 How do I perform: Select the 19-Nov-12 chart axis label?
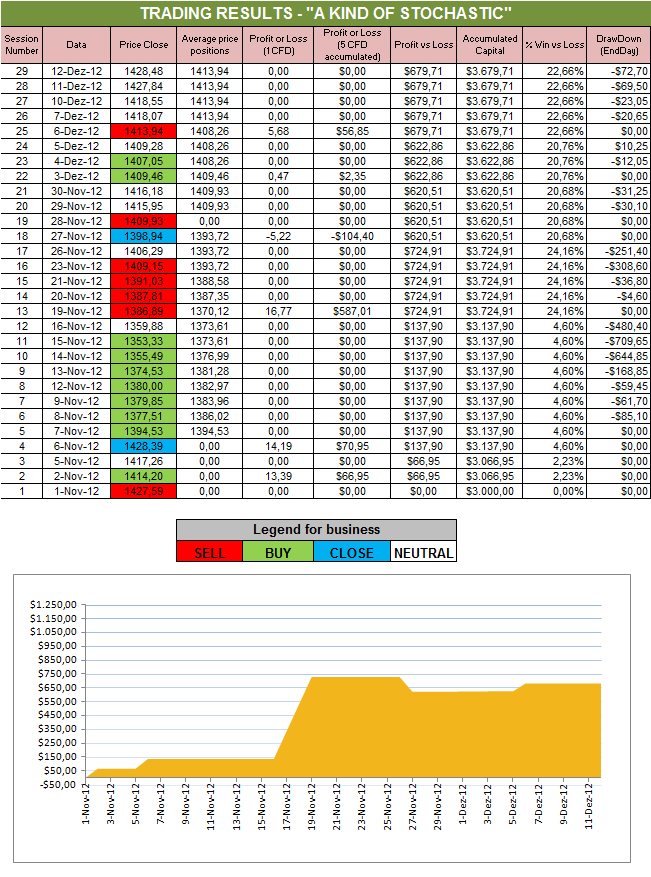(x=312, y=806)
